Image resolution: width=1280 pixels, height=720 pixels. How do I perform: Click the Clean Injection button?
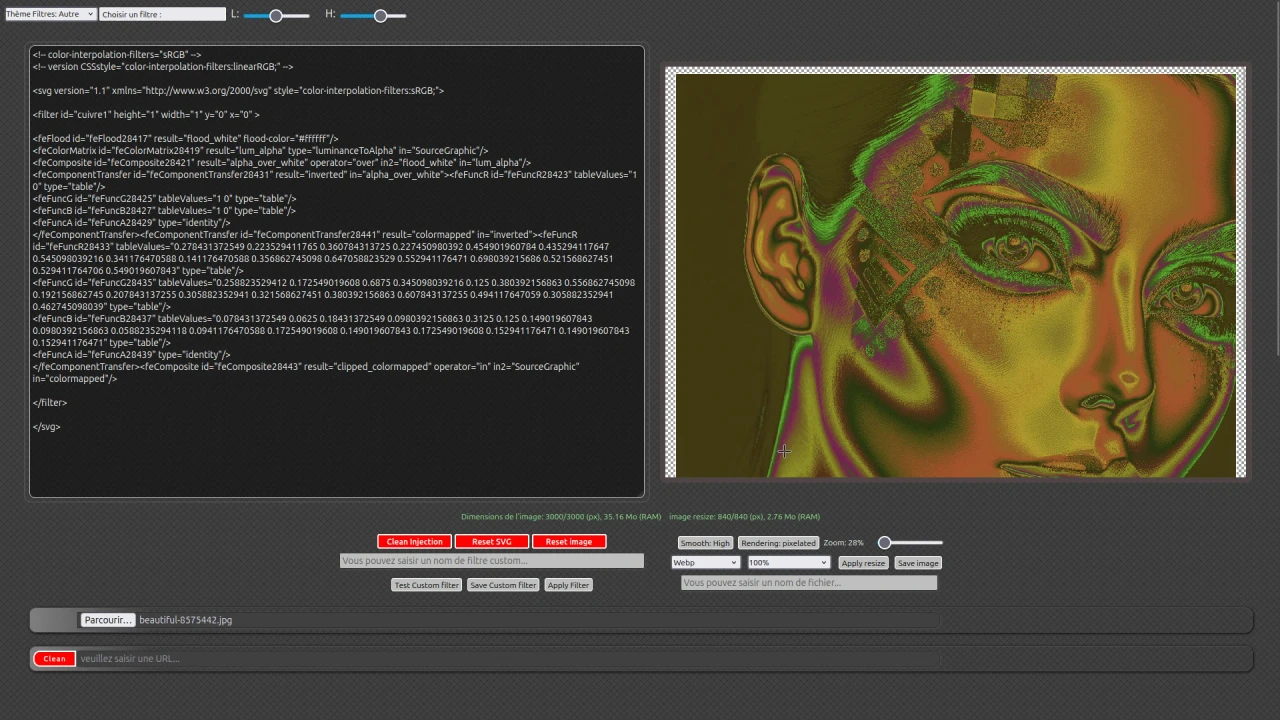point(414,541)
